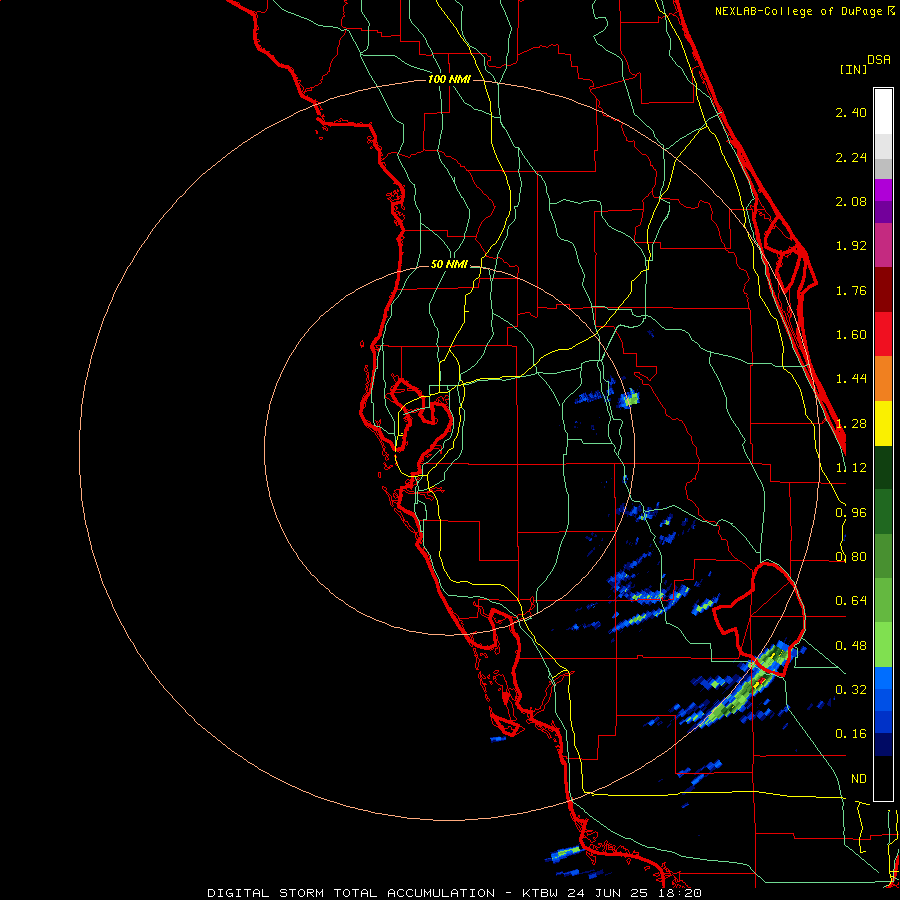Pick the yellow legend swatch
The image size is (900, 900).
coord(883,423)
